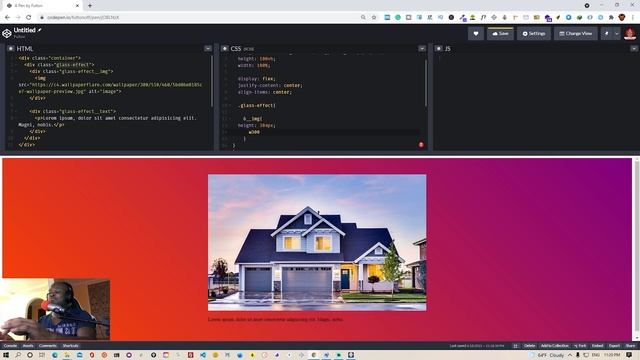Image resolution: width=640 pixels, height=360 pixels.
Task: Open CSS editor settings gear
Action: click(x=224, y=49)
